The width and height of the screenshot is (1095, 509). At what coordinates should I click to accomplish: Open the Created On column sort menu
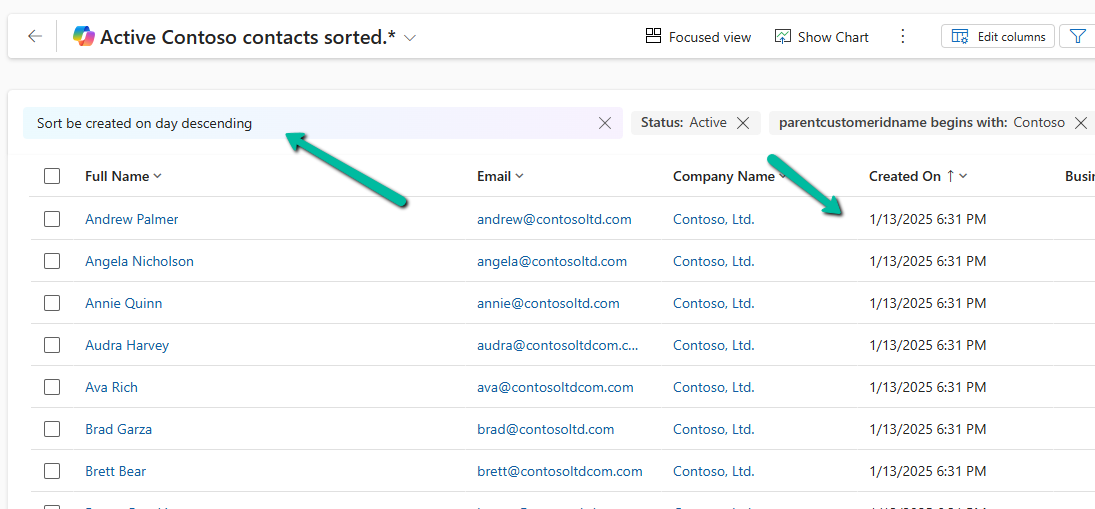[x=917, y=176]
